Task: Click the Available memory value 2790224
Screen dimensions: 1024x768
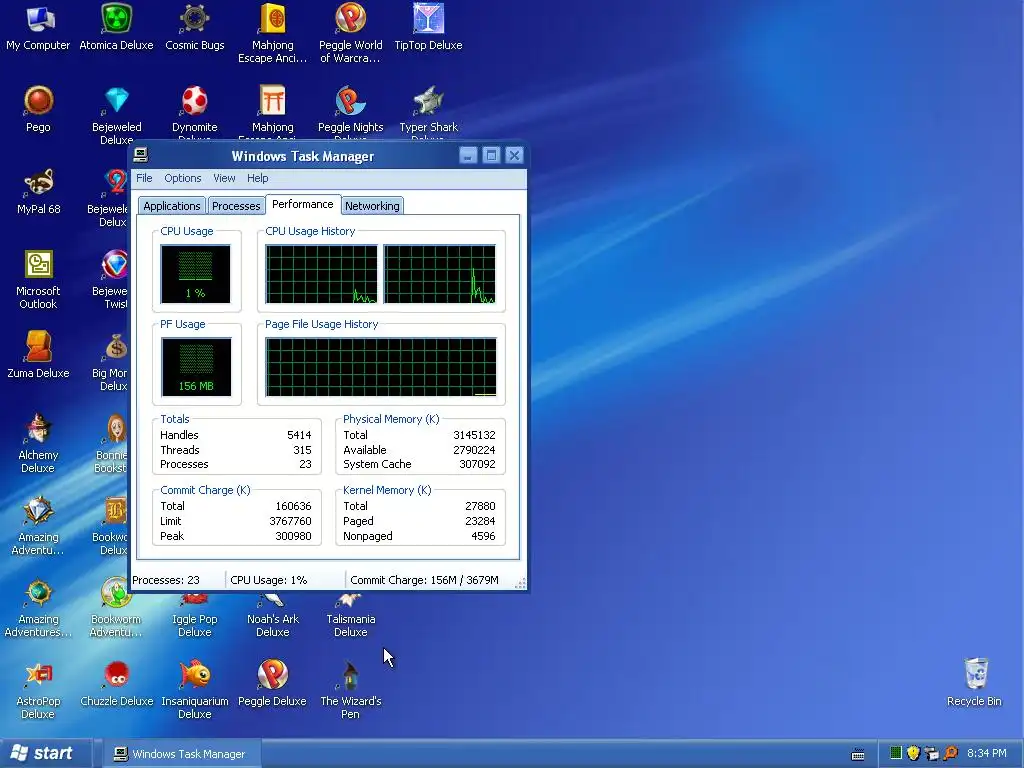Action: point(474,450)
